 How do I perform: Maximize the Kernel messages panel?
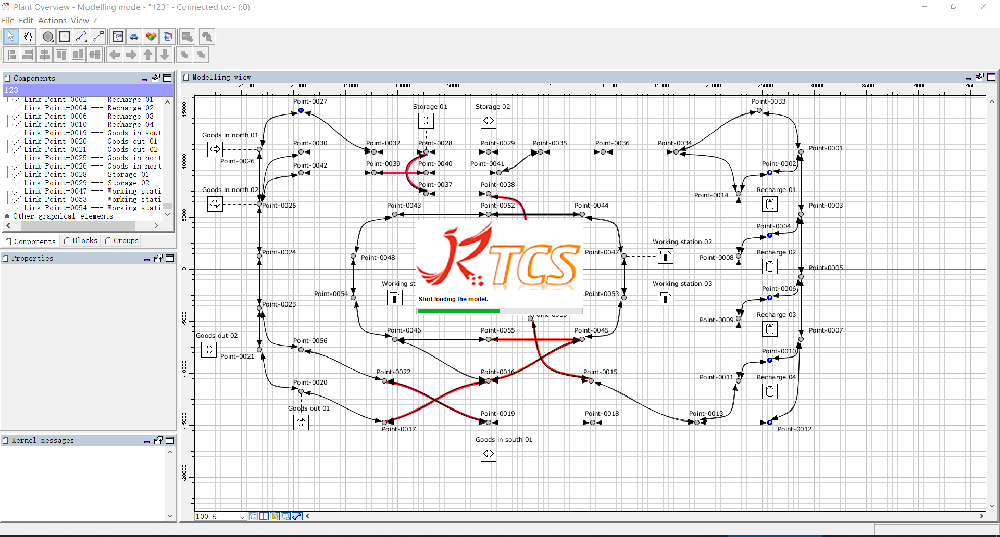[x=170, y=440]
